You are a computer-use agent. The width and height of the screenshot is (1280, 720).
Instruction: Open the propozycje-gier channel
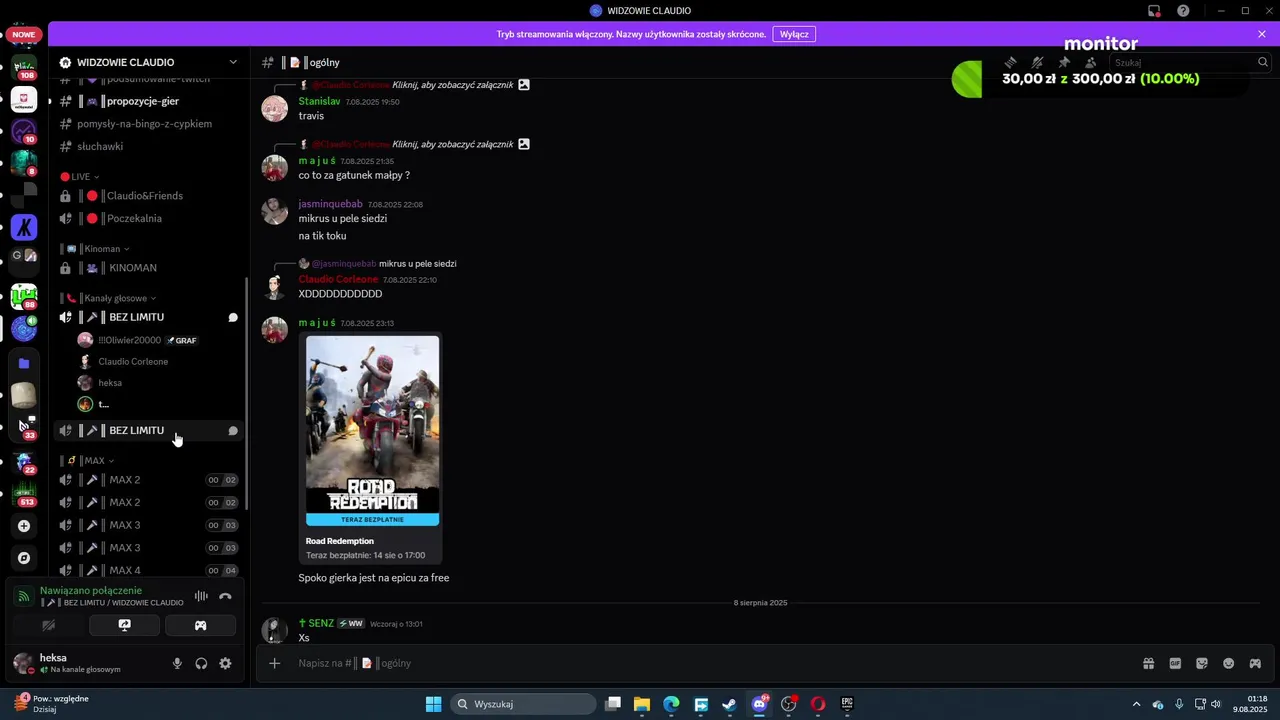coord(148,101)
